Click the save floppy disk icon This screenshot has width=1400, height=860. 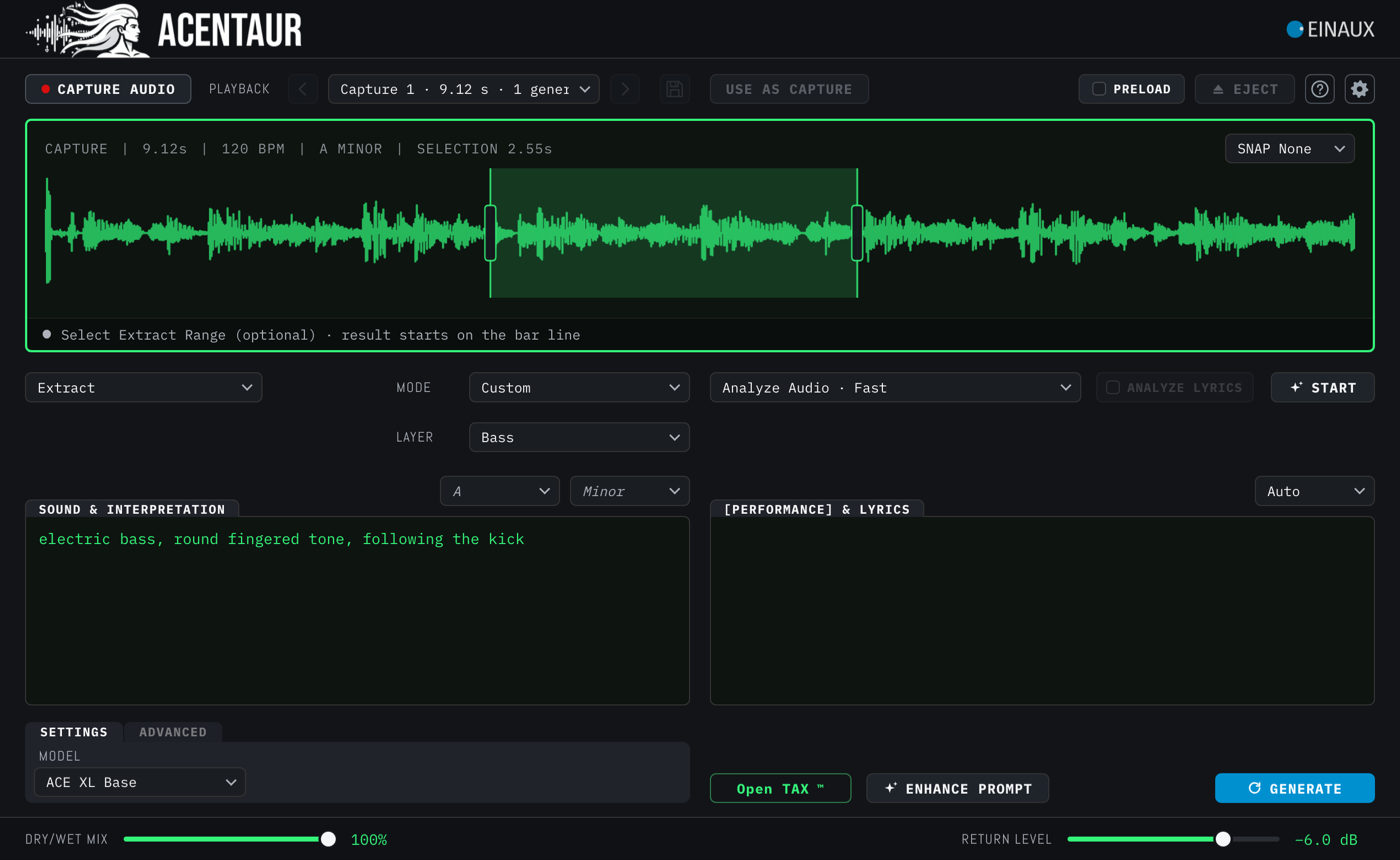(x=675, y=89)
